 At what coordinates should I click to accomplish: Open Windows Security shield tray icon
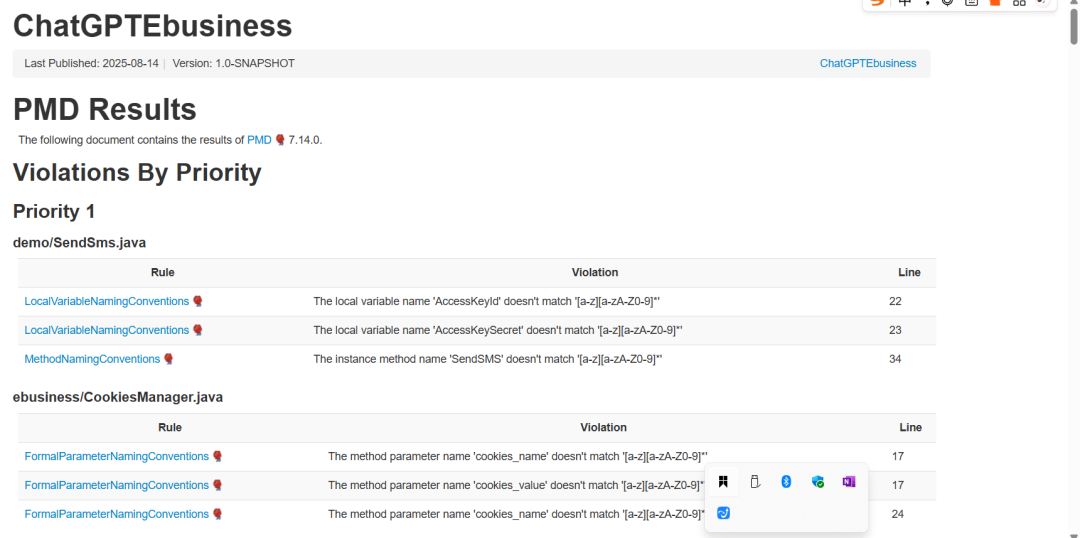(x=818, y=482)
